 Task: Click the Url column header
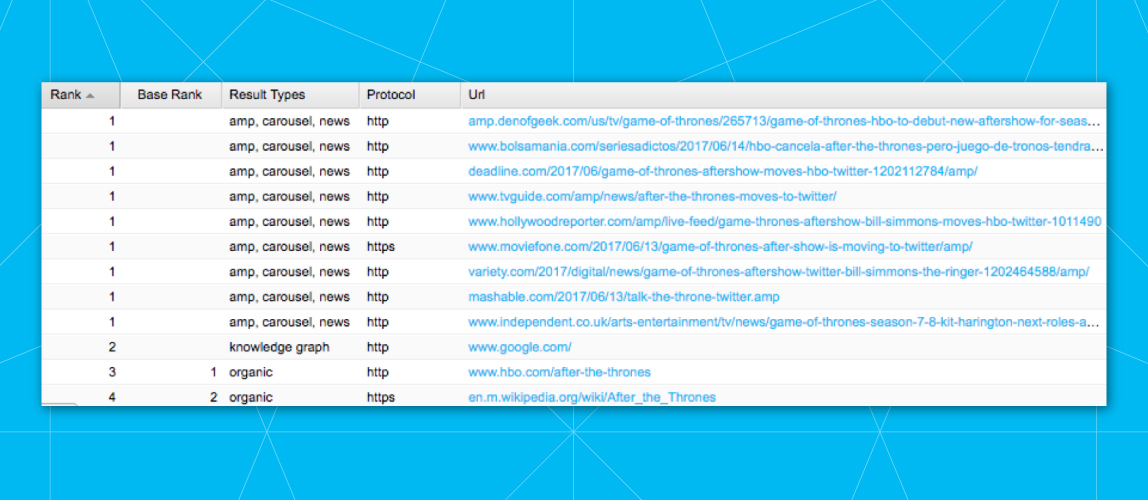(477, 95)
